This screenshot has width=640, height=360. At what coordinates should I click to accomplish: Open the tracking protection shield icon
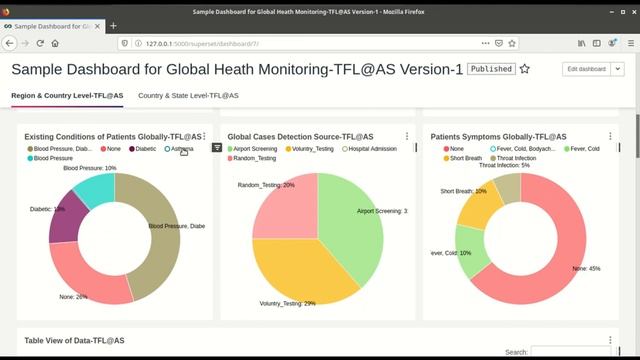point(125,43)
